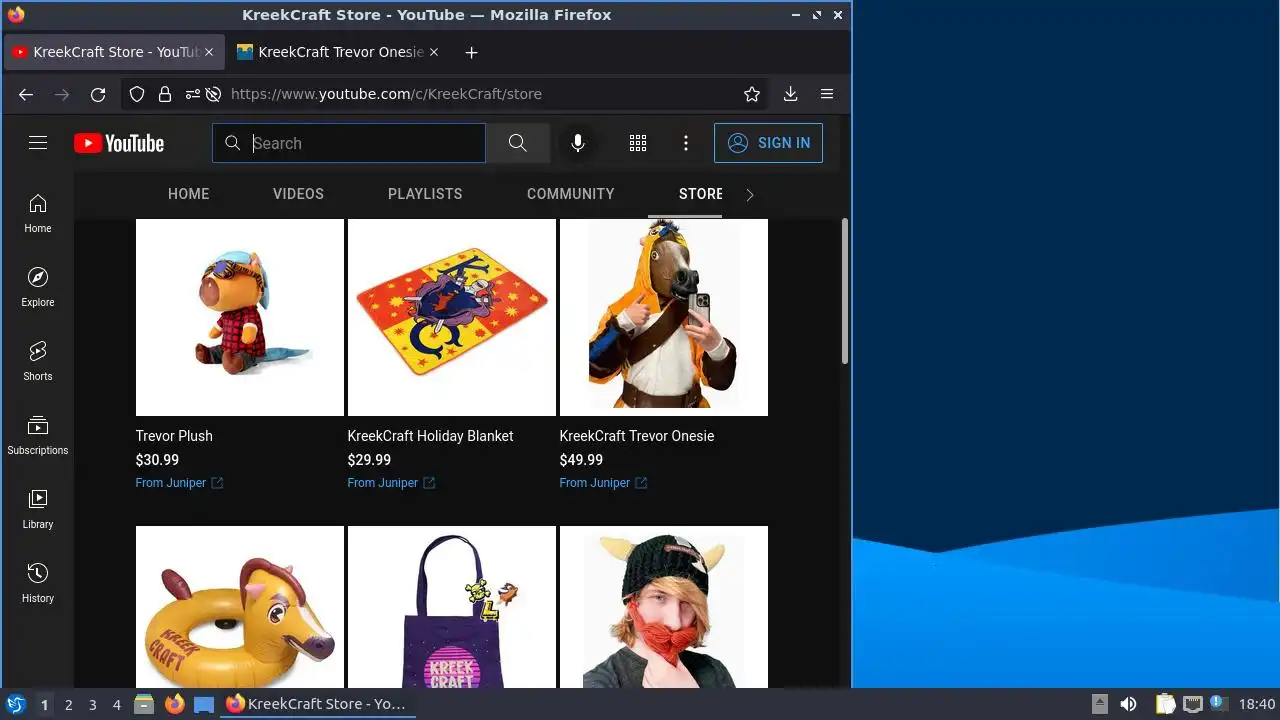Open the YouTube apps grid

638,143
